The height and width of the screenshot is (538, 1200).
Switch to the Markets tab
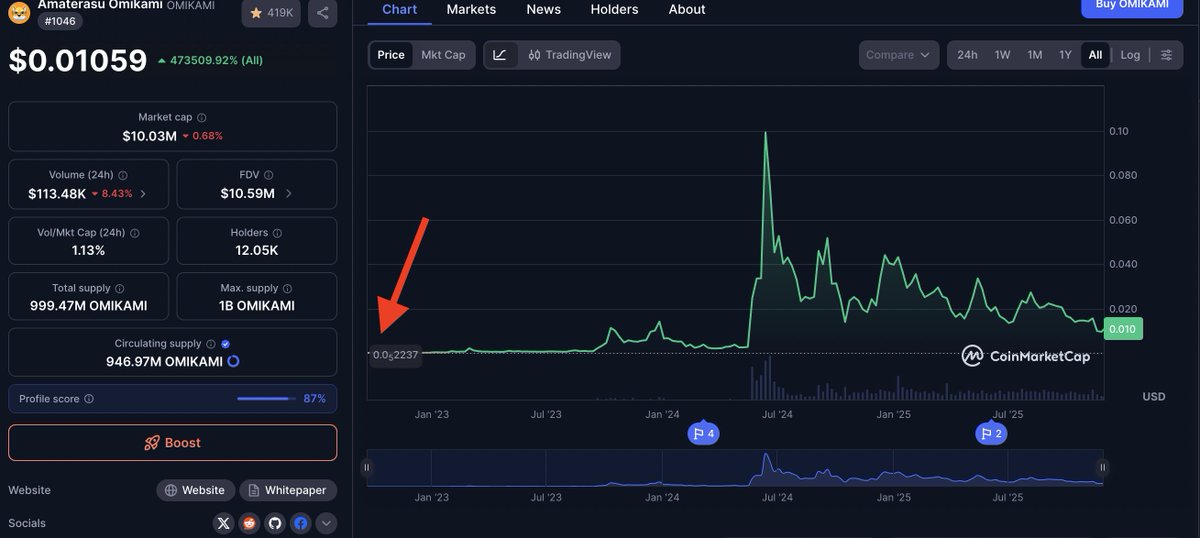[471, 9]
